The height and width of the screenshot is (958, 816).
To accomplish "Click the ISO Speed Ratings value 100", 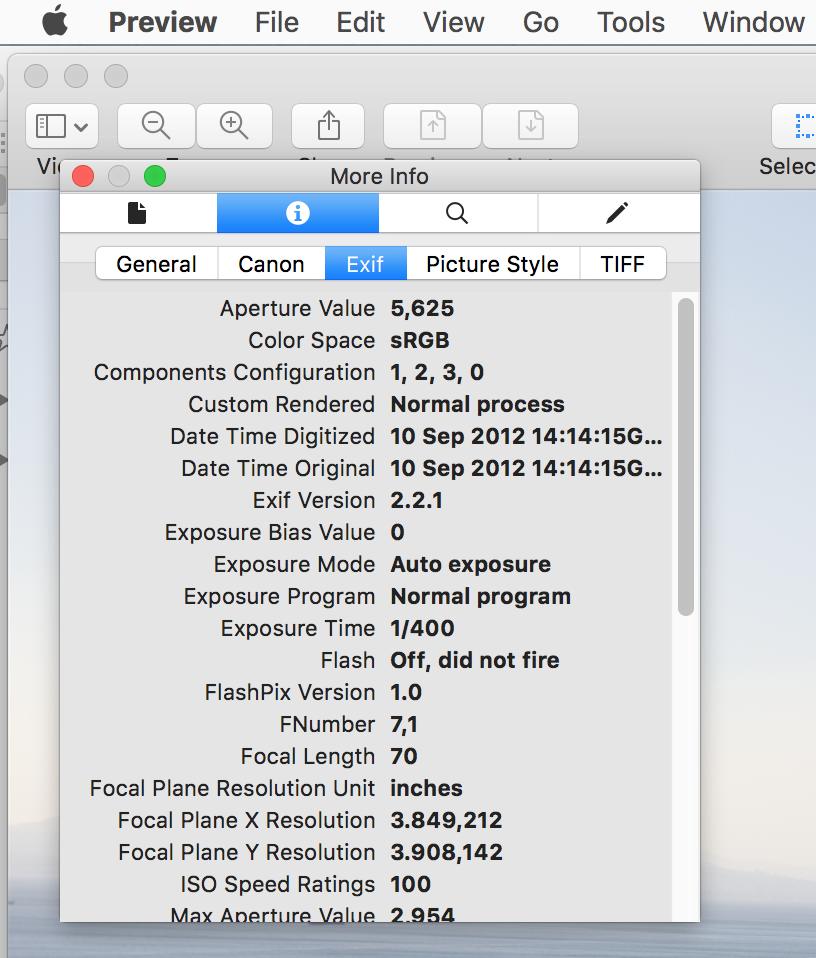I will (x=411, y=884).
